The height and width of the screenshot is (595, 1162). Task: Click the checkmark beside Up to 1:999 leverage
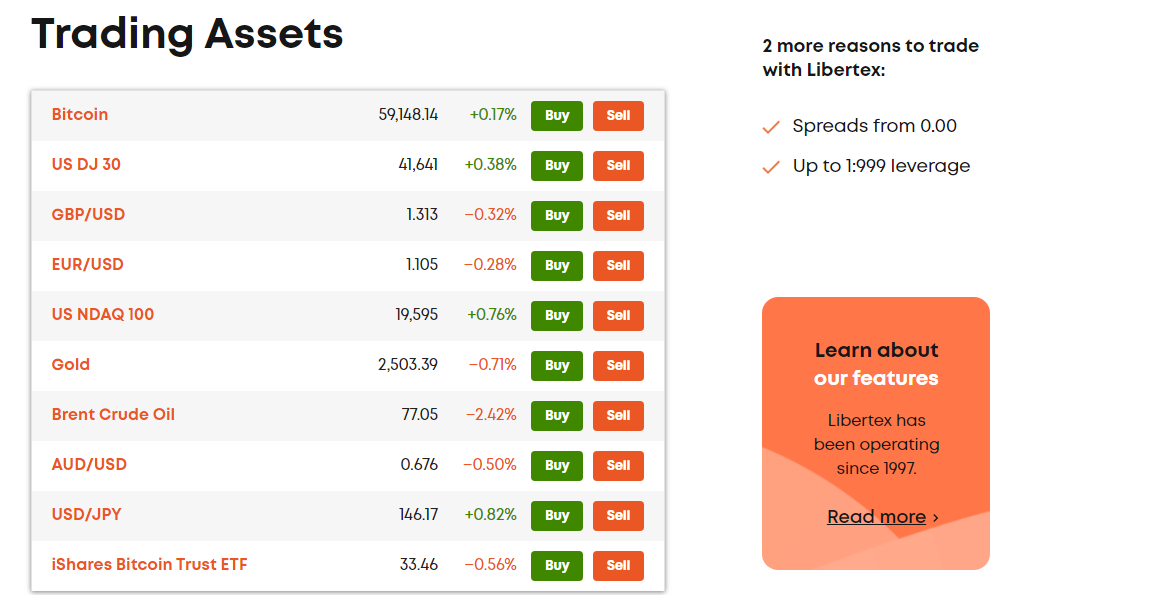pyautogui.click(x=771, y=167)
